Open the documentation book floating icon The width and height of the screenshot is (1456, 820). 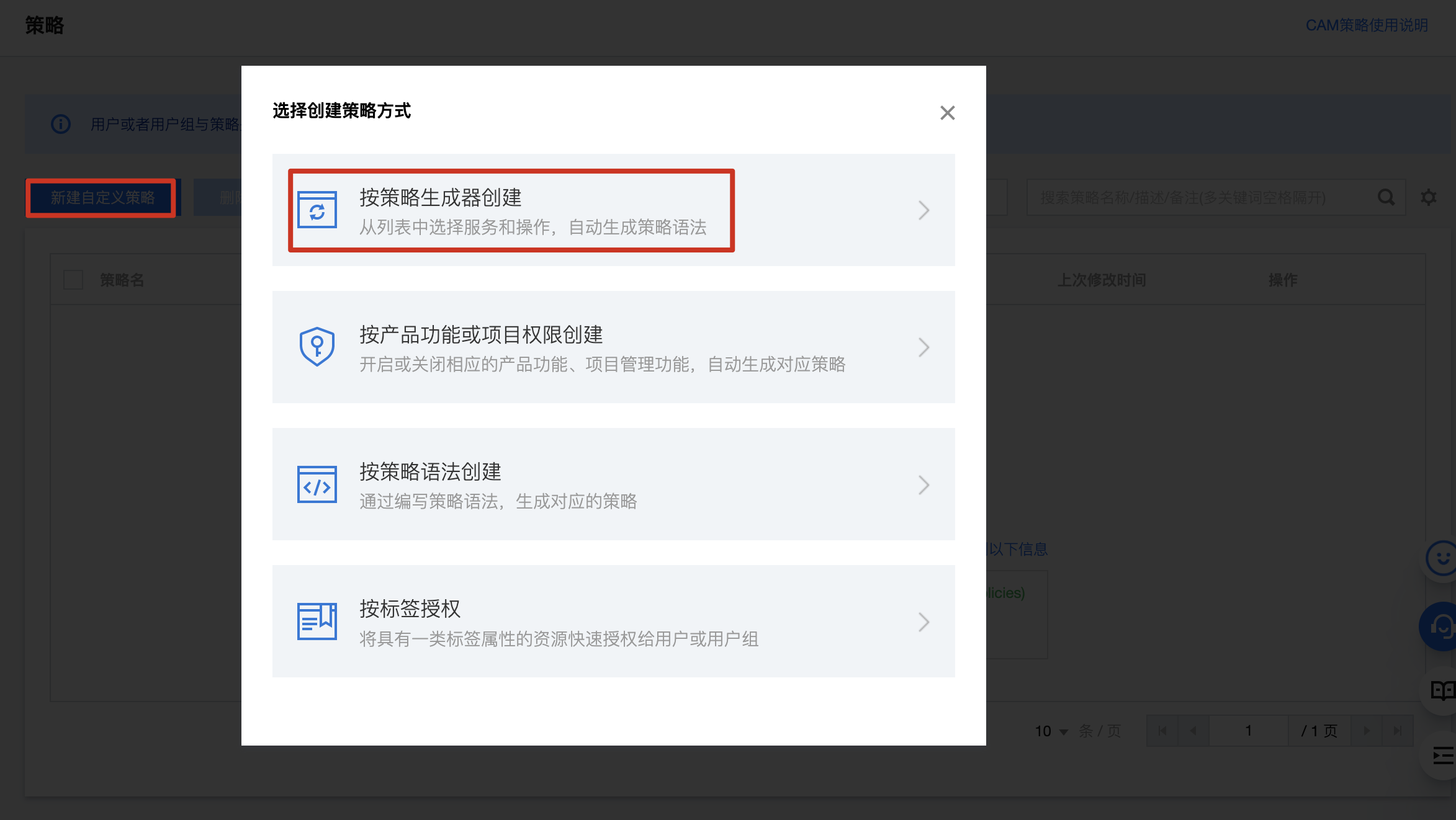tap(1442, 690)
